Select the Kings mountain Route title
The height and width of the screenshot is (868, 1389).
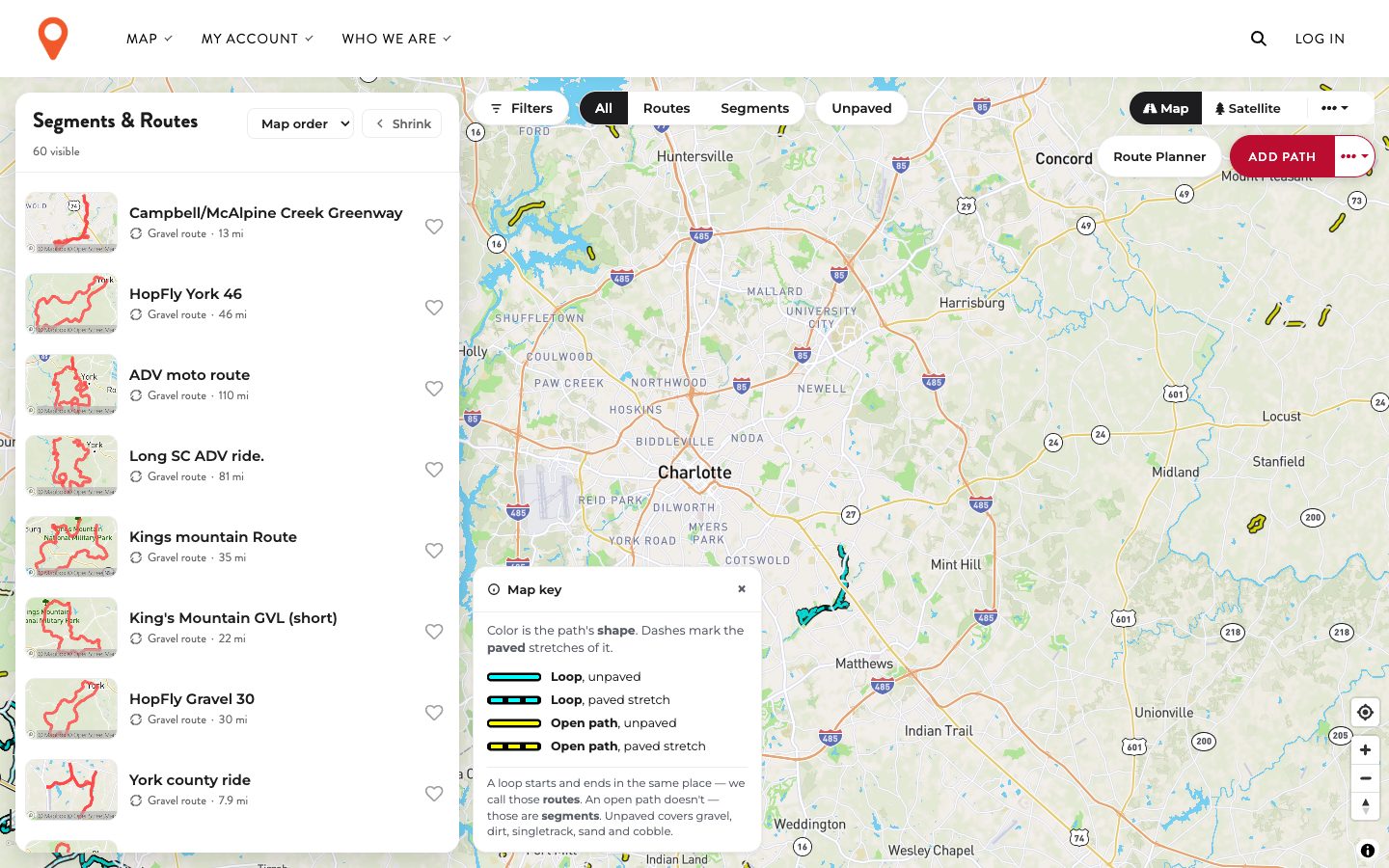[213, 537]
